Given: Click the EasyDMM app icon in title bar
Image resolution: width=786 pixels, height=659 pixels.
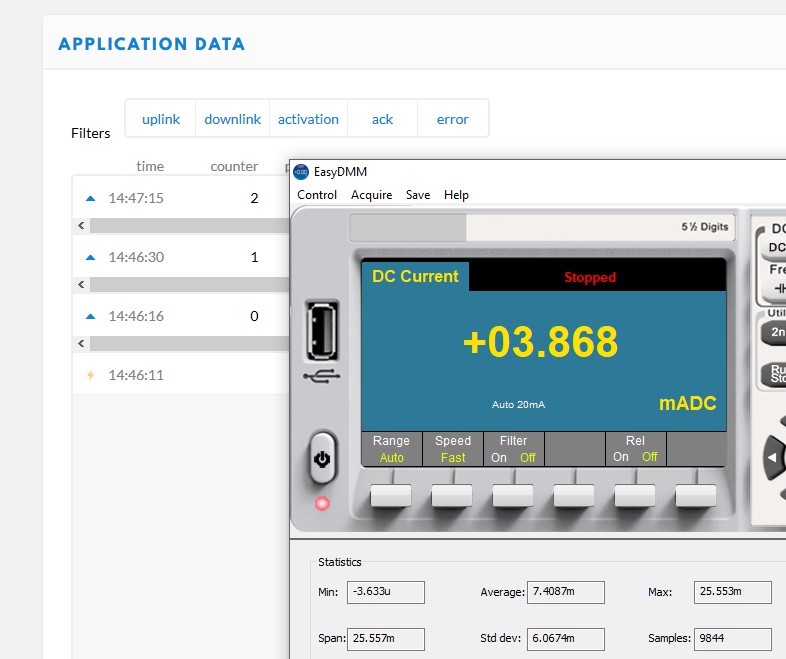Looking at the screenshot, I should click(x=301, y=172).
